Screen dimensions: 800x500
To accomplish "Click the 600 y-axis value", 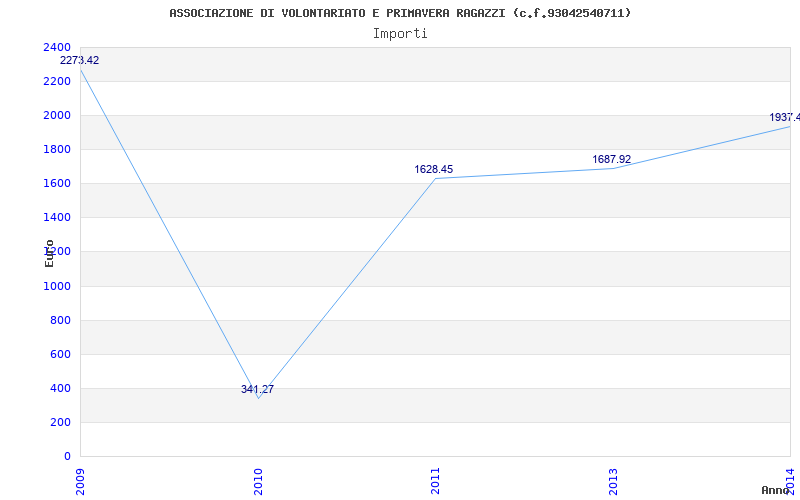I will click(x=61, y=355).
